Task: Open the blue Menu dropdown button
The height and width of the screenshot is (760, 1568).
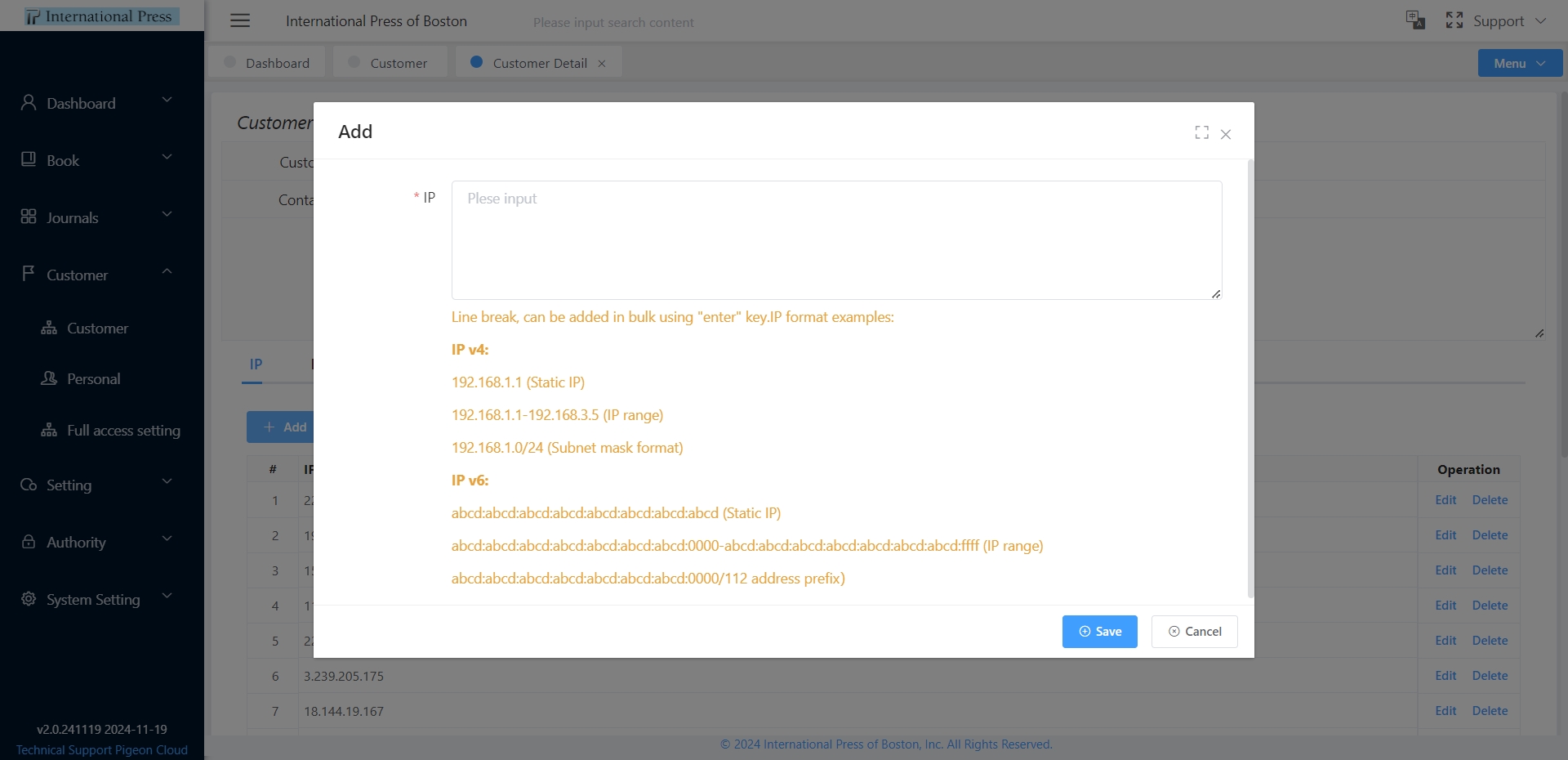Action: click(x=1520, y=63)
